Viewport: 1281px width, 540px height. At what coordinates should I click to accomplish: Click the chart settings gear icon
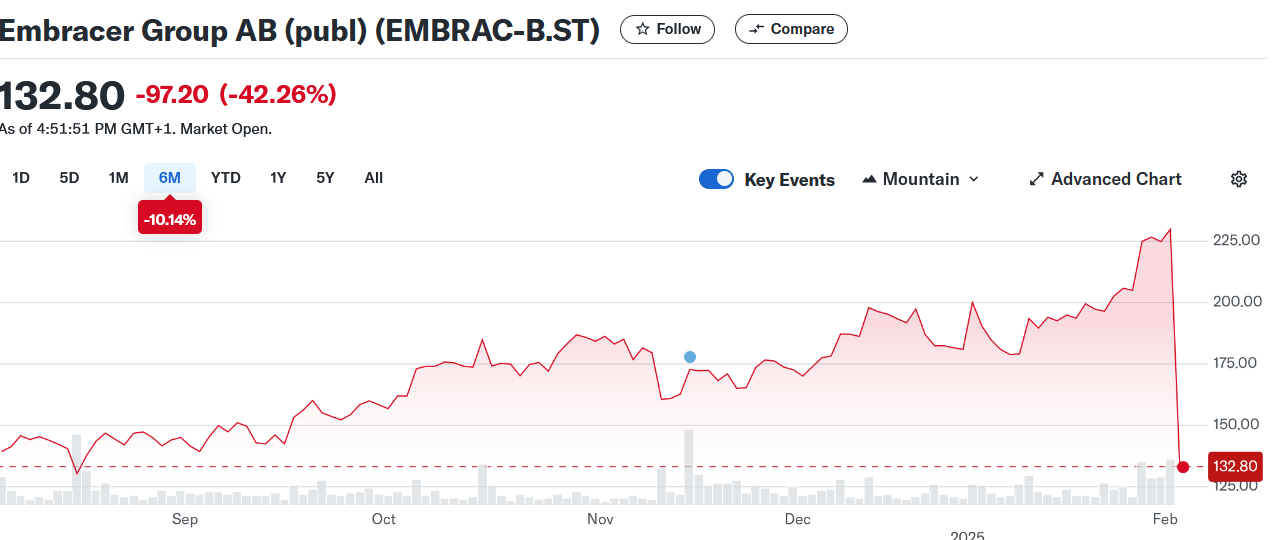1239,179
